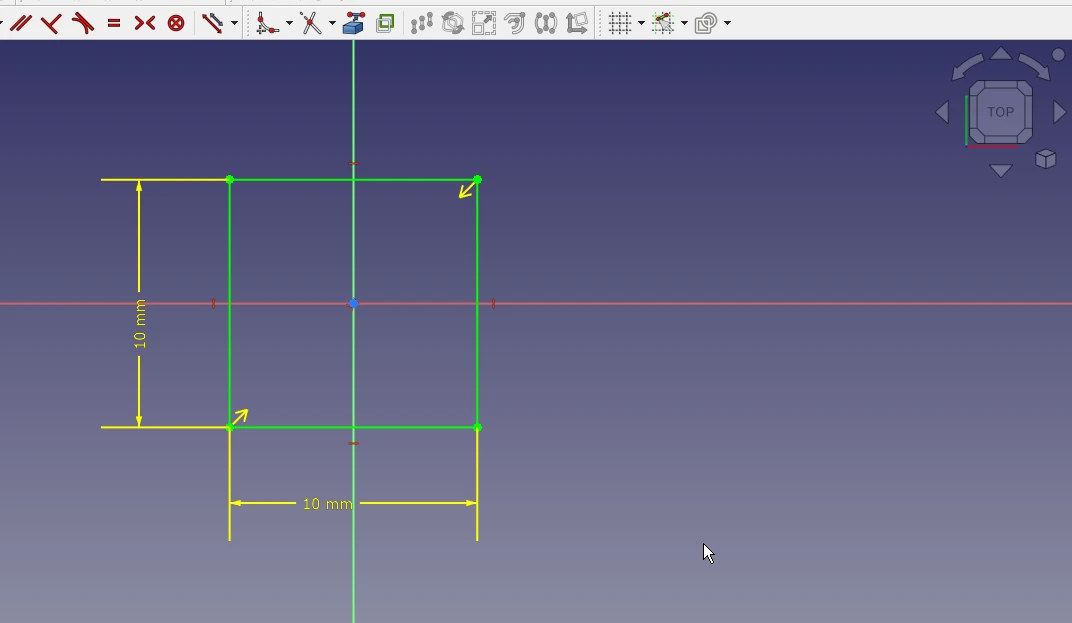Select the horizontal 10 mm dimension label
Screen dimensions: 1072x623
[327, 503]
